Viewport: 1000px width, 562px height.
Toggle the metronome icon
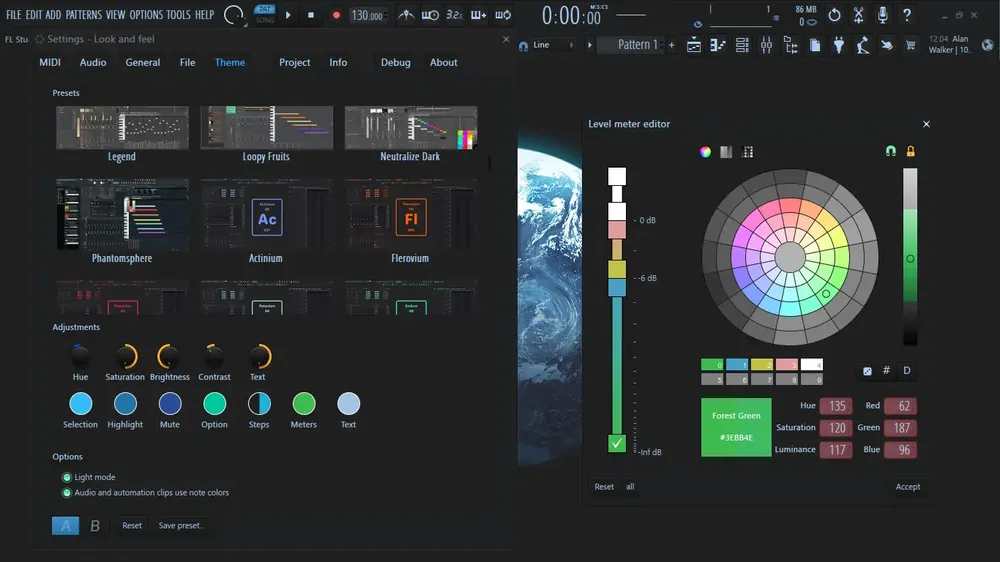(x=406, y=15)
